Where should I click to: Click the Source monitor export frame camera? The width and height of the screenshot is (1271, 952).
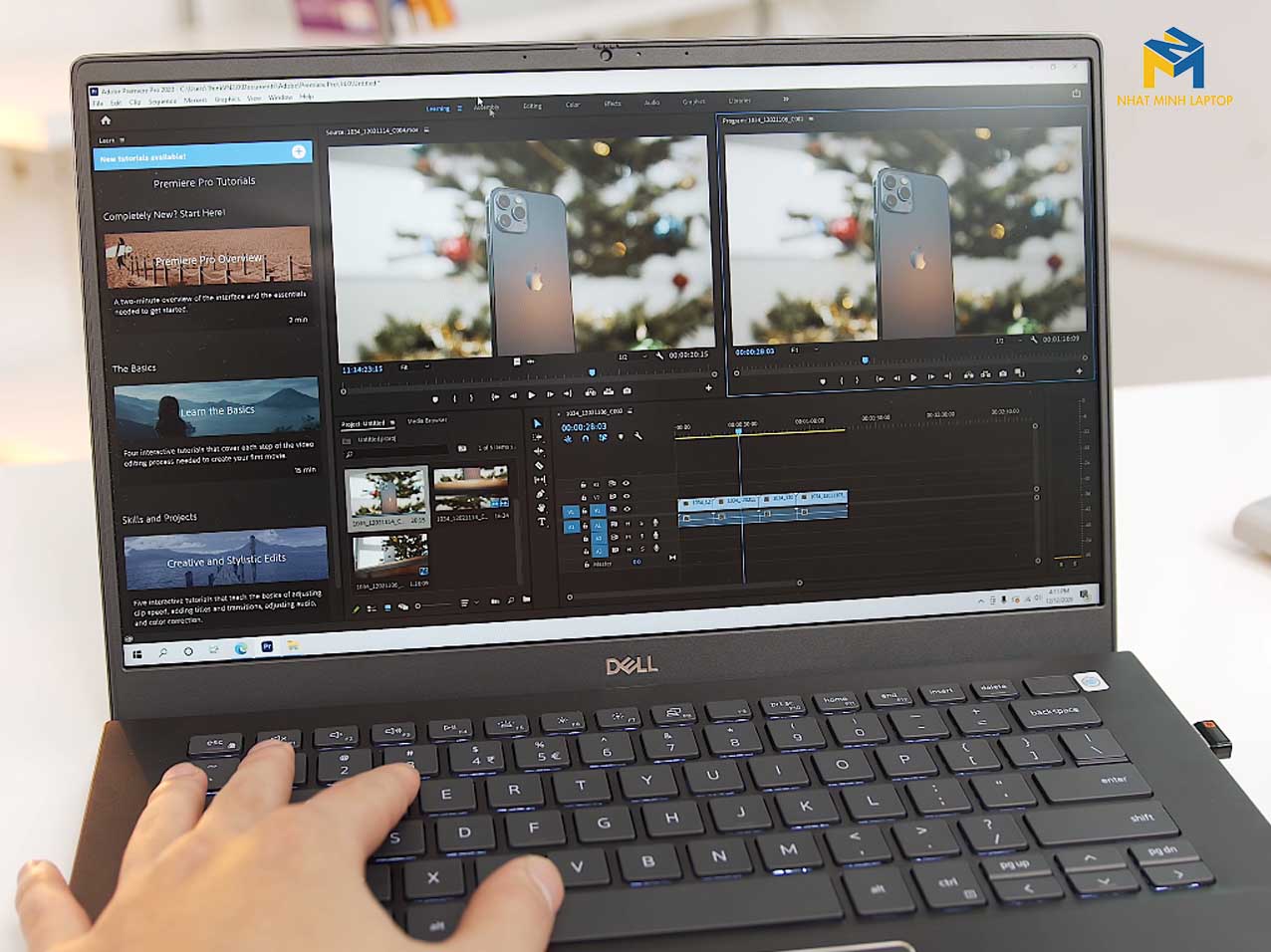[627, 392]
